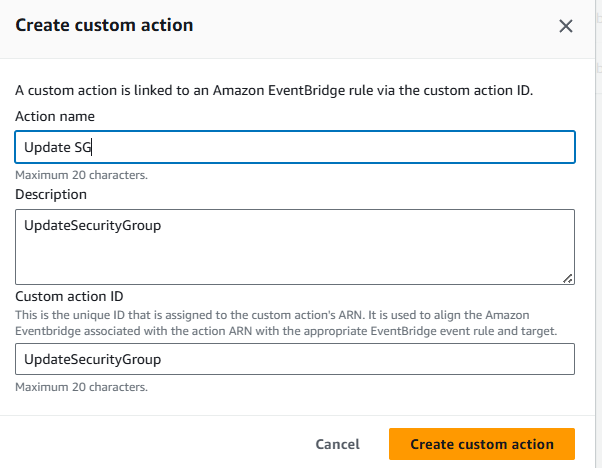Screen dimensions: 602x468
Task: Select the Custom action ID input box
Action: (295, 359)
